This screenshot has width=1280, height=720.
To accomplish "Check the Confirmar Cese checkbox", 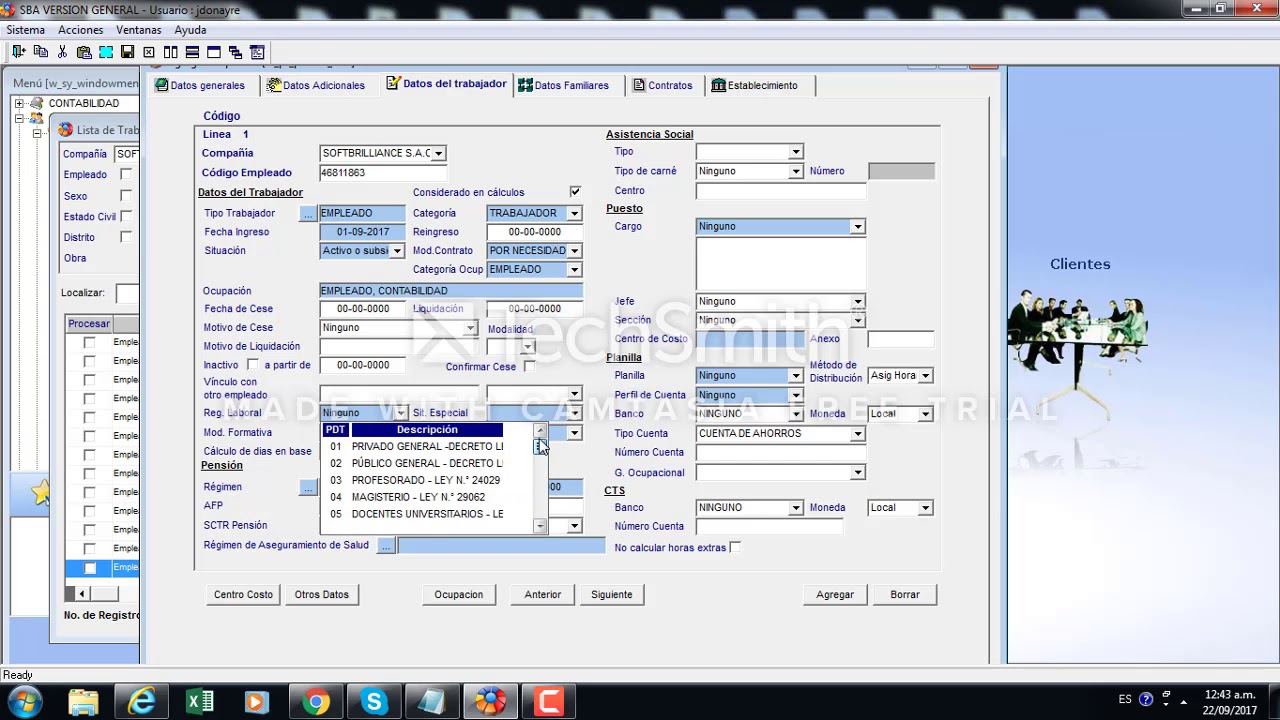I will [x=529, y=367].
